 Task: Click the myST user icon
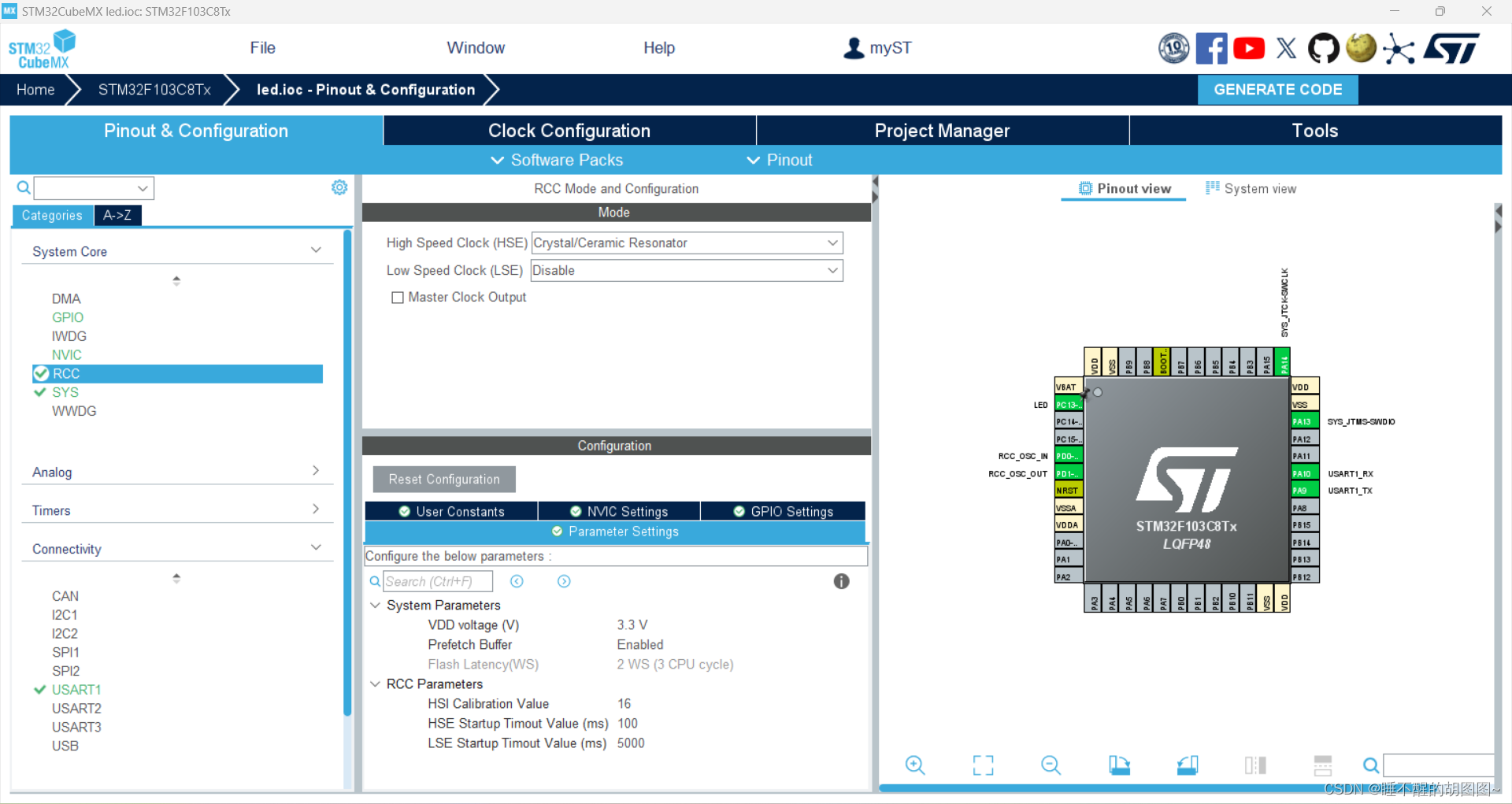(x=854, y=48)
